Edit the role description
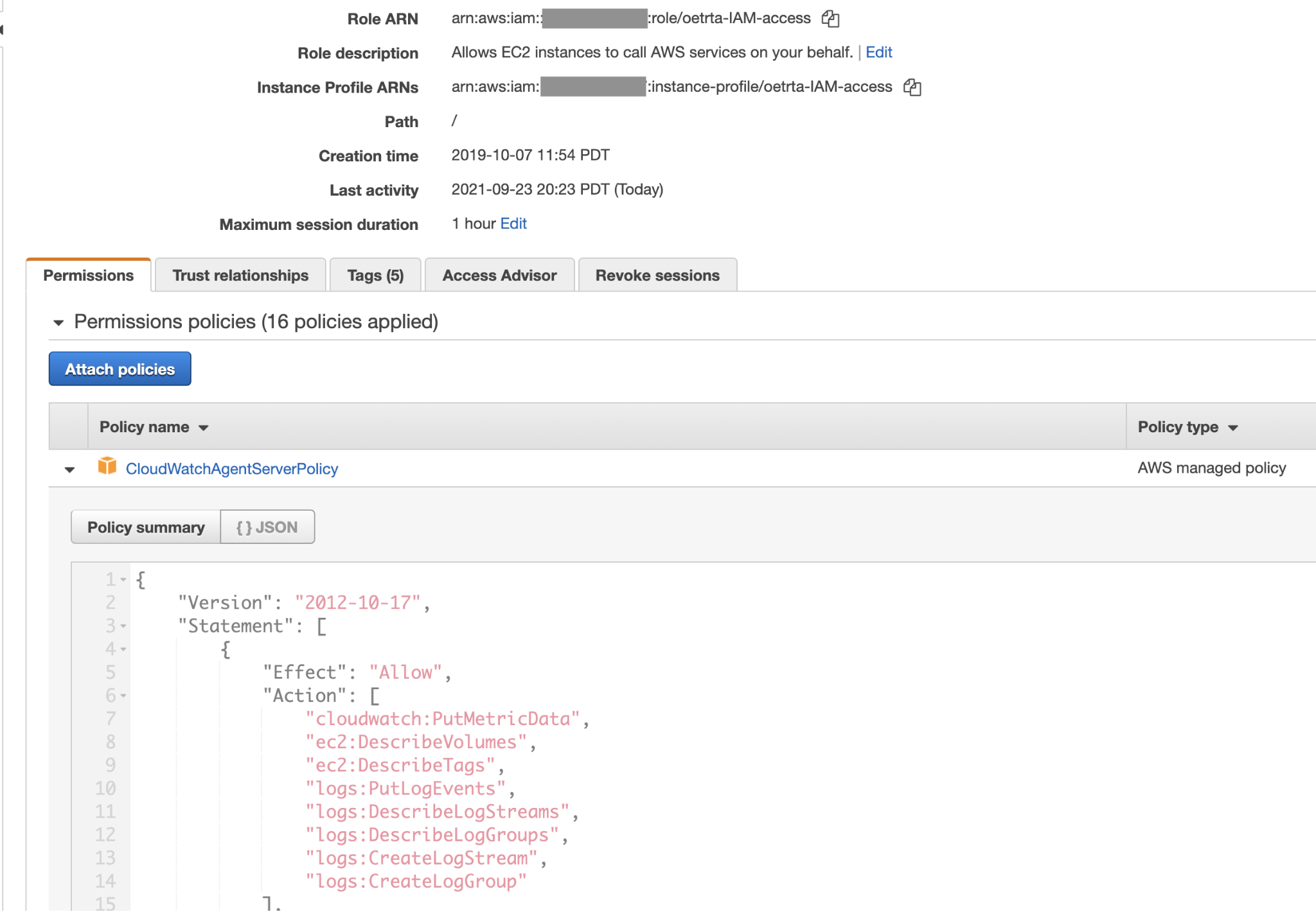 click(x=878, y=53)
